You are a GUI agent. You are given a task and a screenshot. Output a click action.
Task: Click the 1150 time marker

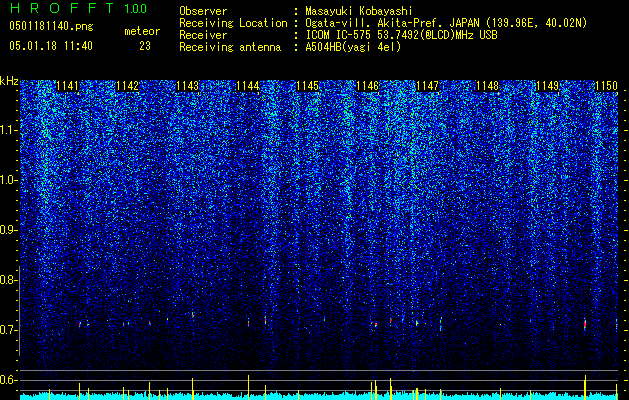607,86
